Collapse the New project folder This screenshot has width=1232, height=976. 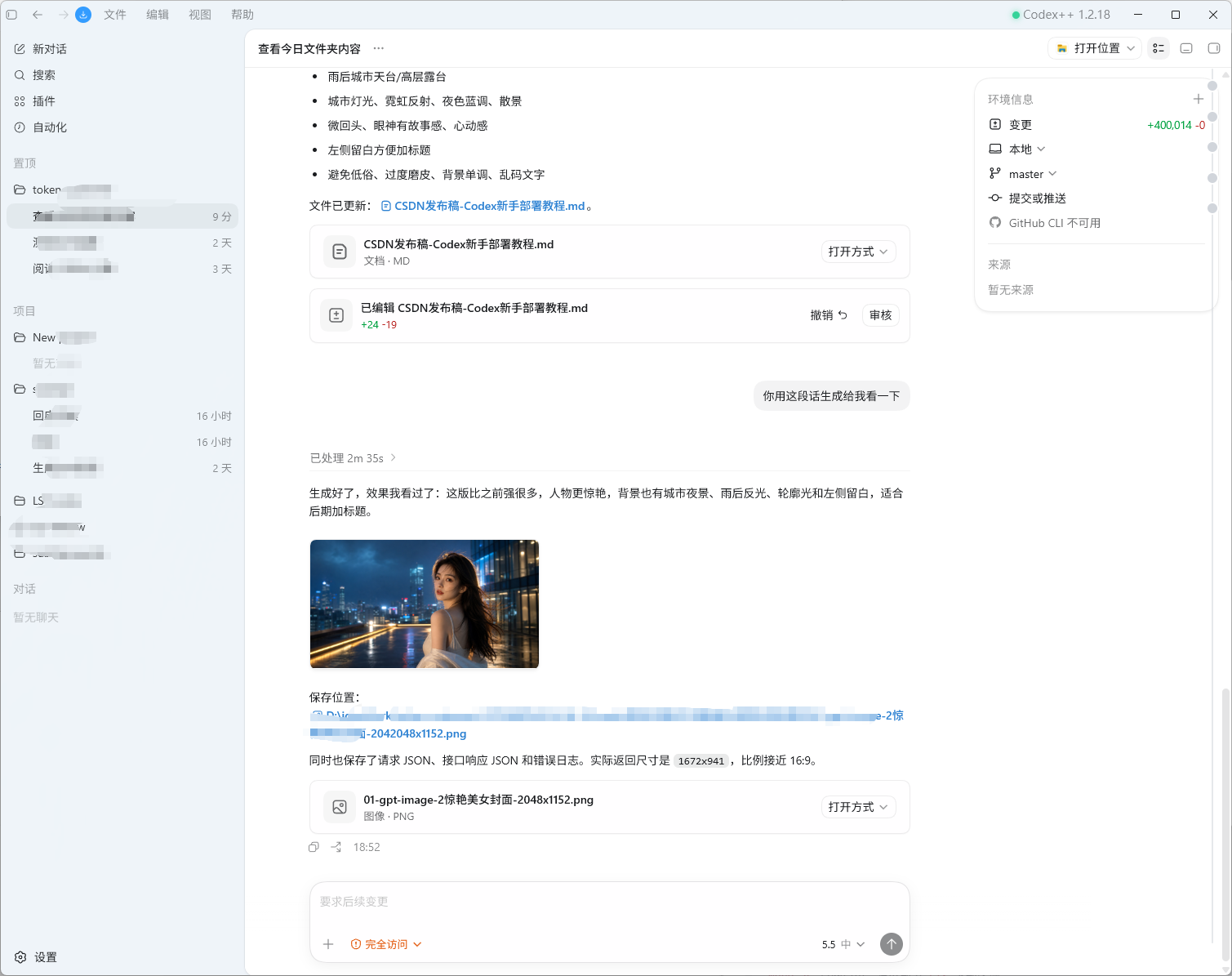[x=20, y=337]
